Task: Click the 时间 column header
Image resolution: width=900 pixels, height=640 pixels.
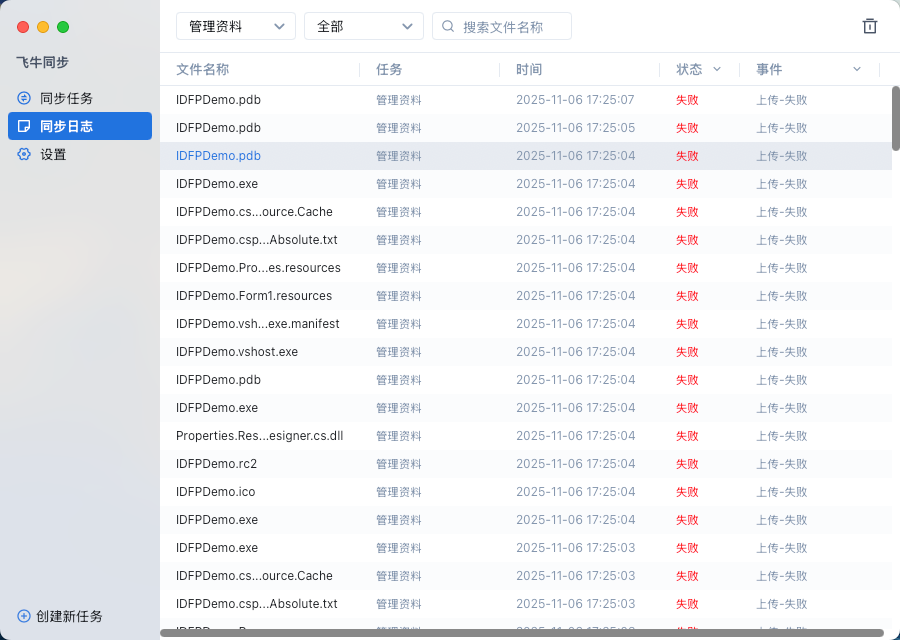Action: tap(529, 69)
